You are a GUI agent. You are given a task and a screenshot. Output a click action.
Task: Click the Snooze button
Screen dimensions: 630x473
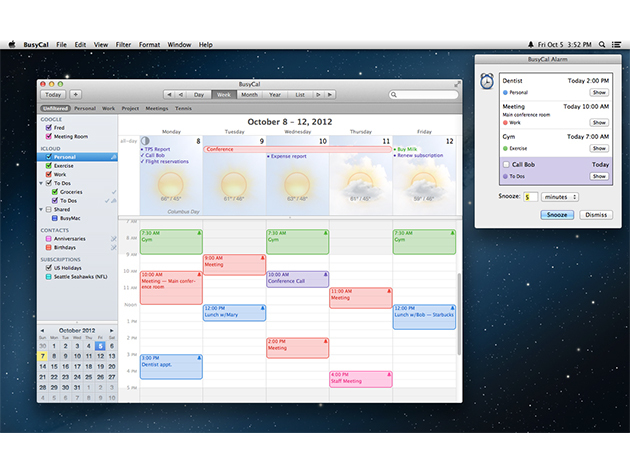[x=557, y=215]
